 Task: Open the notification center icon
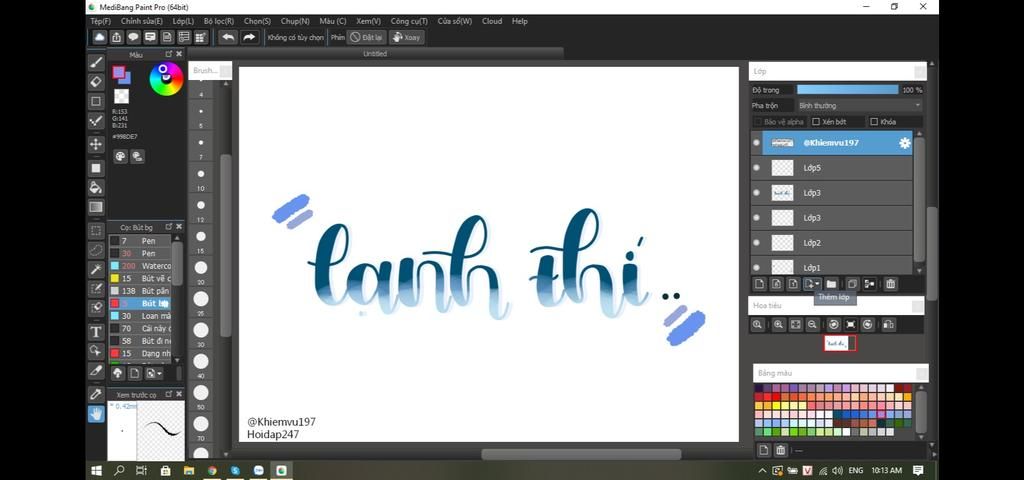[x=918, y=470]
